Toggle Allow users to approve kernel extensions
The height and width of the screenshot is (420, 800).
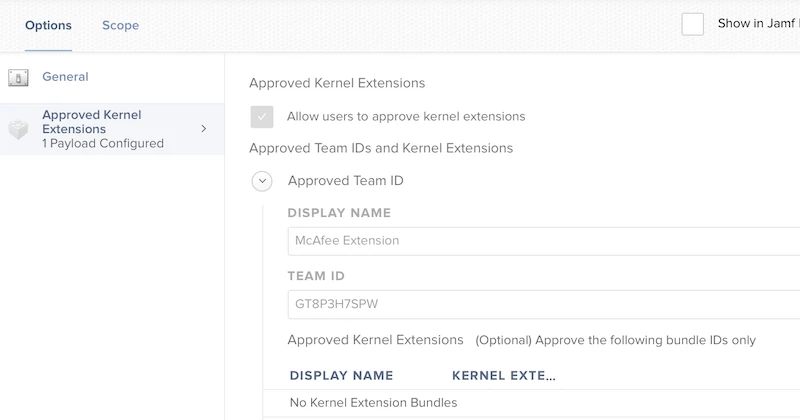(262, 117)
